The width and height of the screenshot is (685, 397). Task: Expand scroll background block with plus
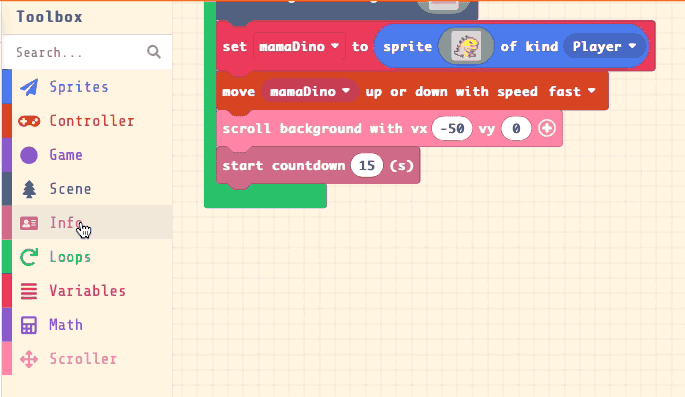pos(547,128)
